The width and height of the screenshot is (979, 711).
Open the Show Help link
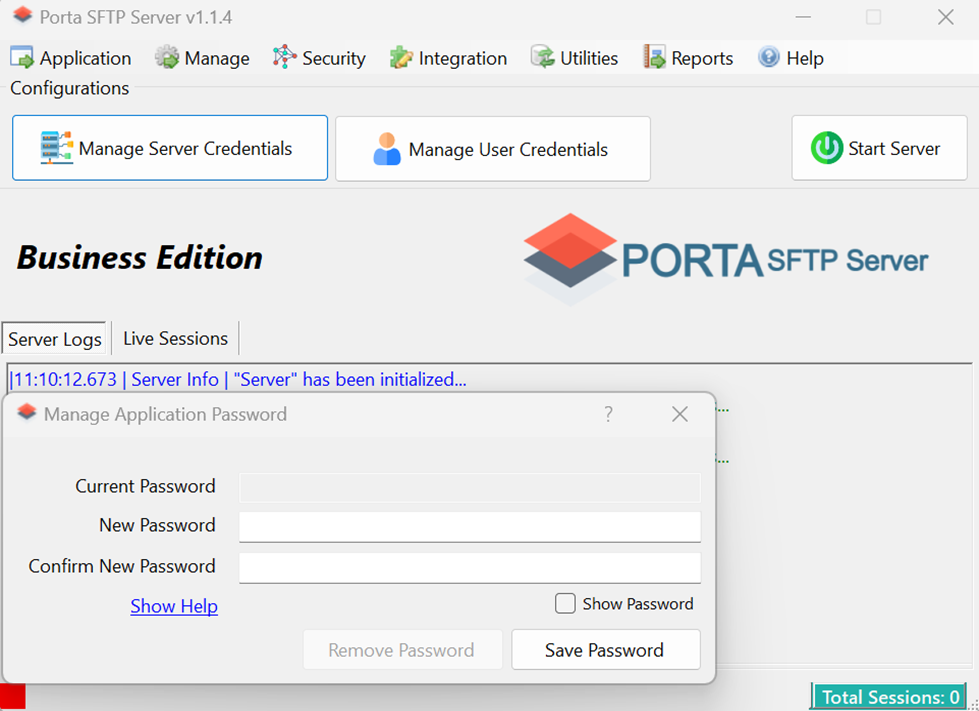point(173,605)
